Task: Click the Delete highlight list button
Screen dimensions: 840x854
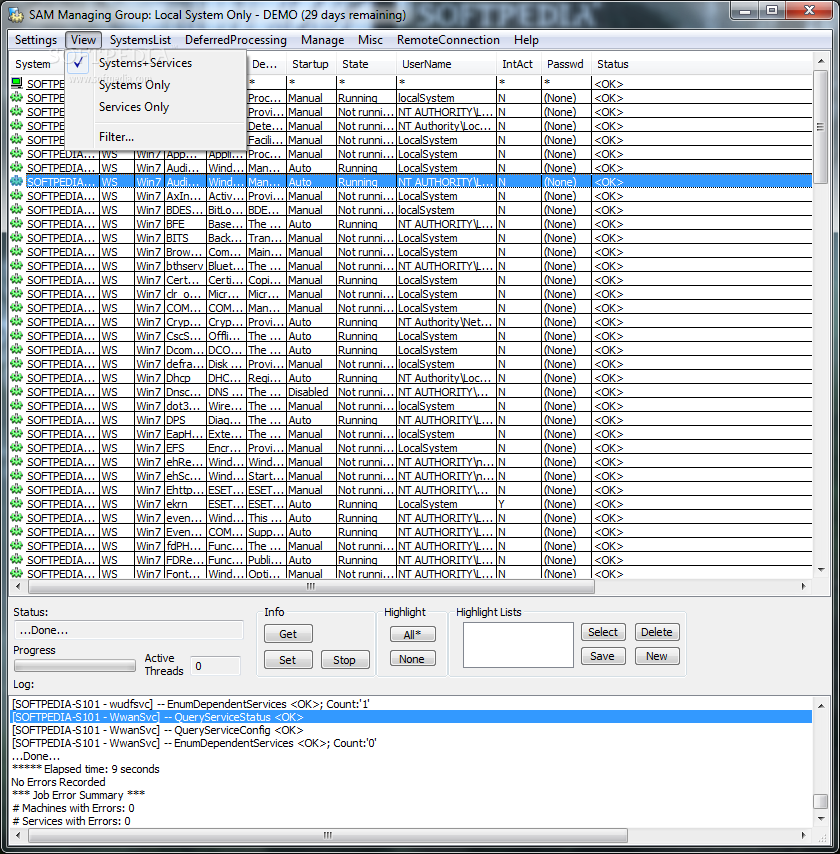Action: 657,632
